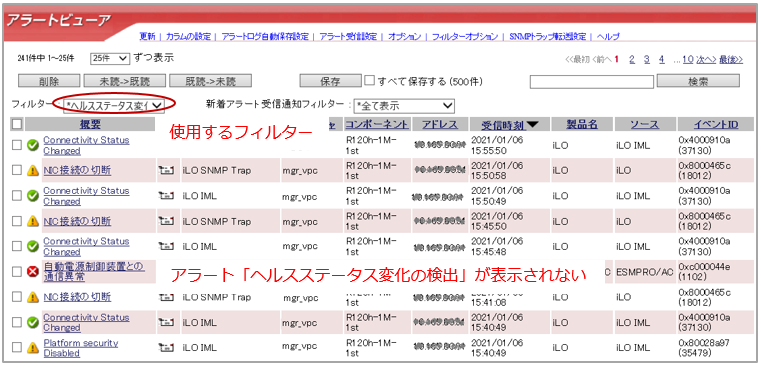The height and width of the screenshot is (368, 761).
Task: Sort by コンポーネント column header
Action: pos(377,124)
